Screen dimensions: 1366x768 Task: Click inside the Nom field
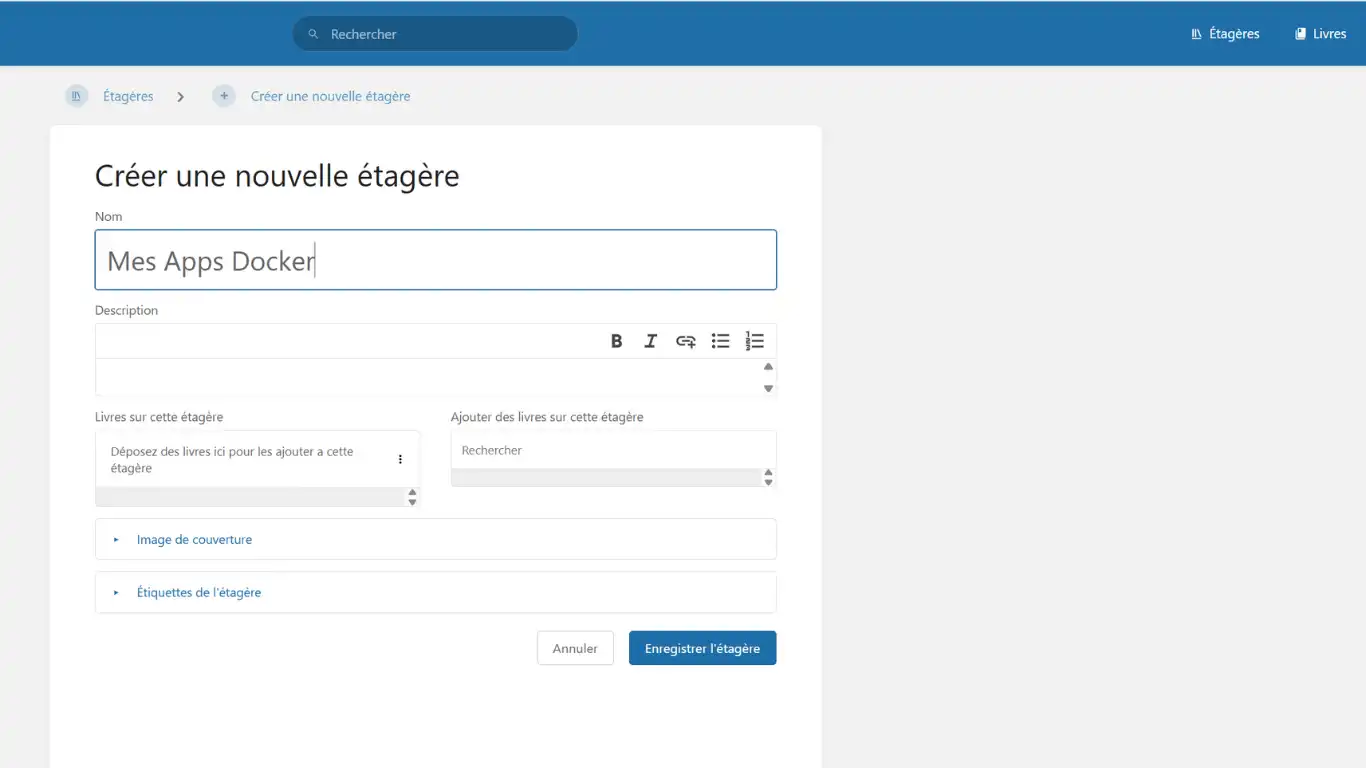point(435,259)
